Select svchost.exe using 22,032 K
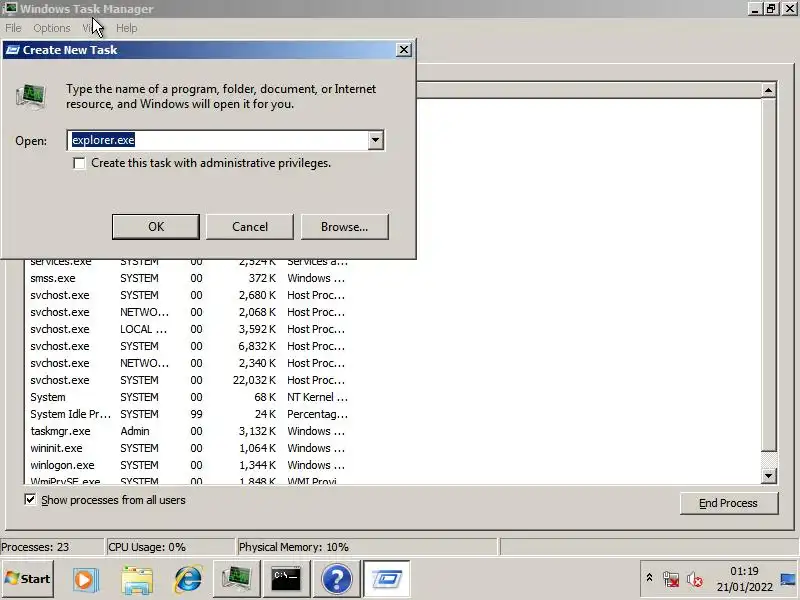This screenshot has width=800, height=600. tap(189, 380)
